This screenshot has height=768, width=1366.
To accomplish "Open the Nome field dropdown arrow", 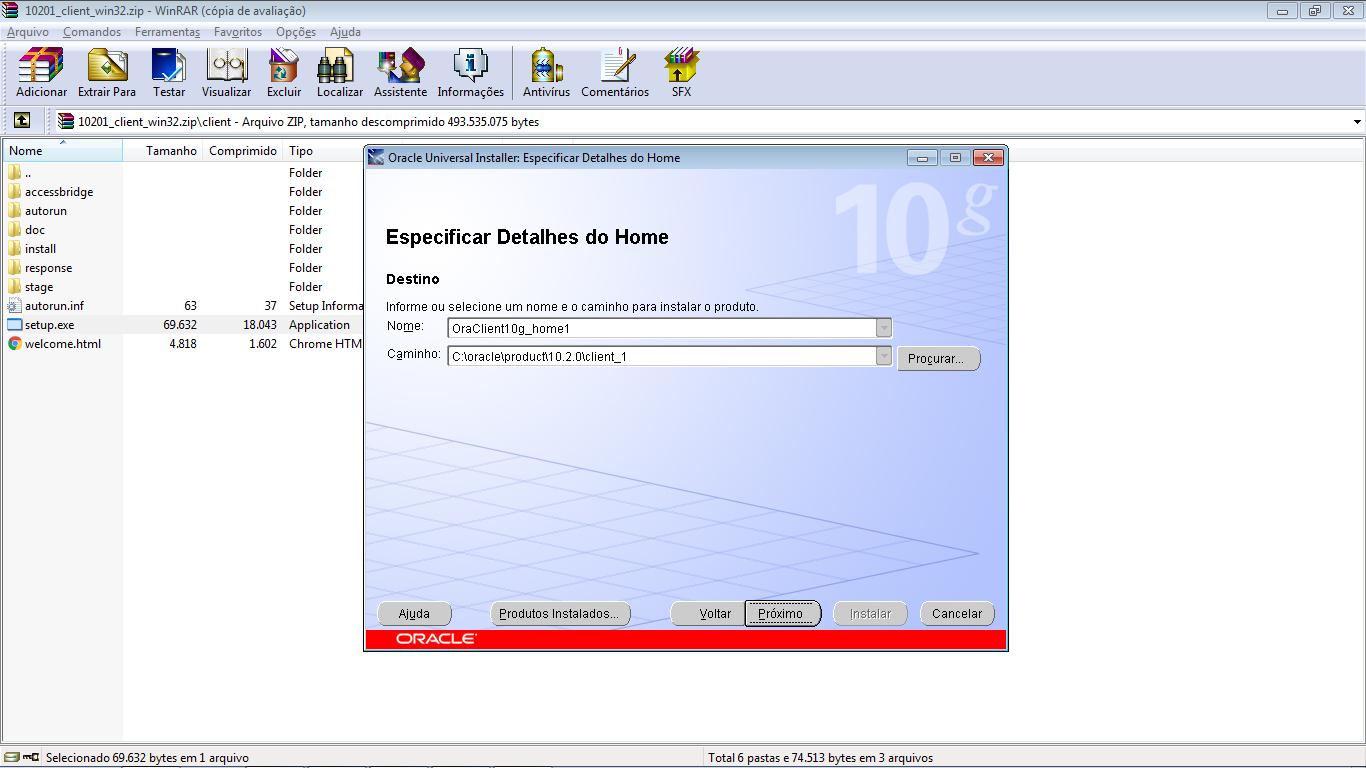I will [x=881, y=328].
